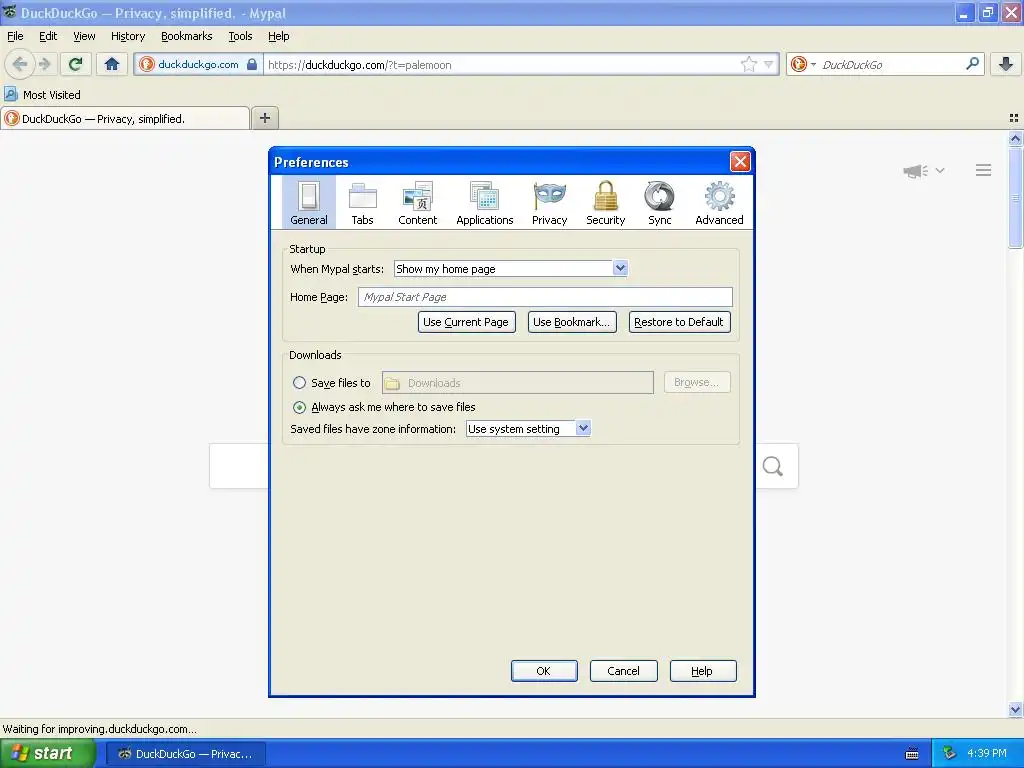
Task: Click the Home Page input field
Action: pos(545,297)
